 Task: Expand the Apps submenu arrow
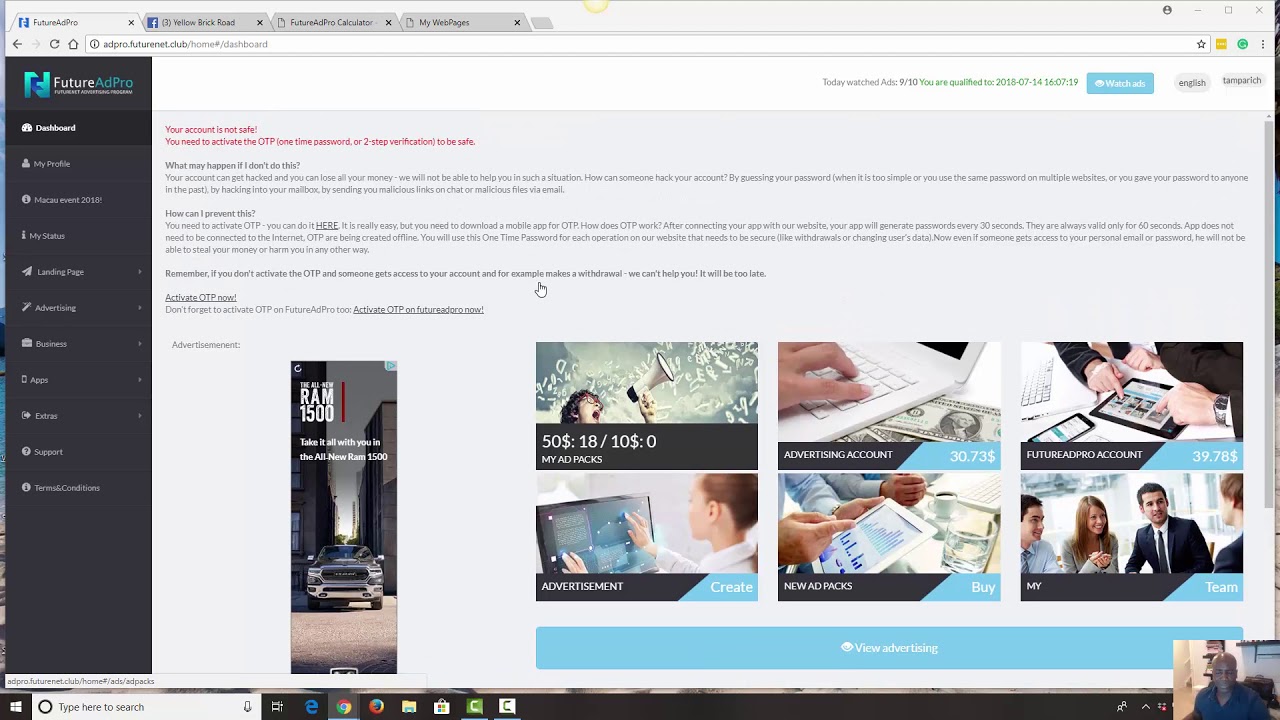pos(139,380)
